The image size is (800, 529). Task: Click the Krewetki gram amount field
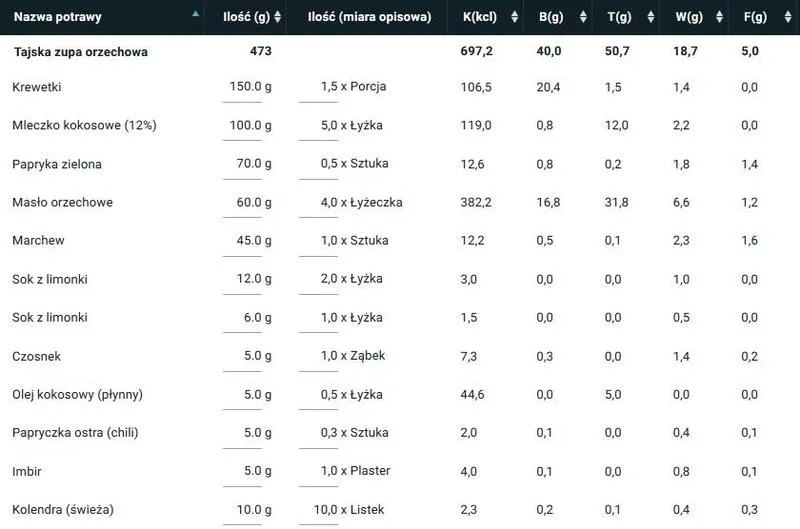click(243, 87)
